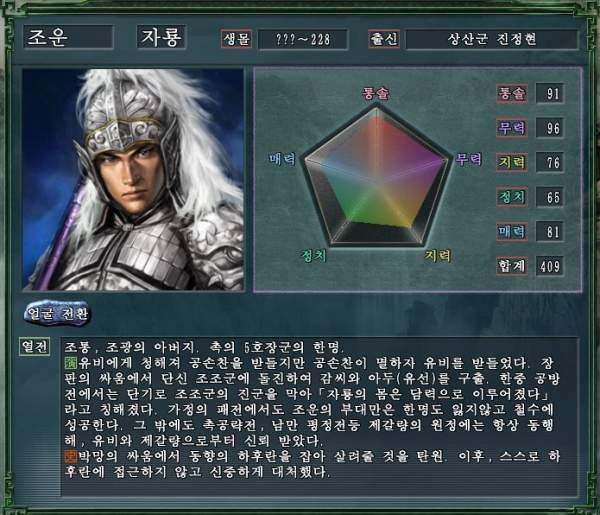Click the 매력 stat label in list

(512, 231)
